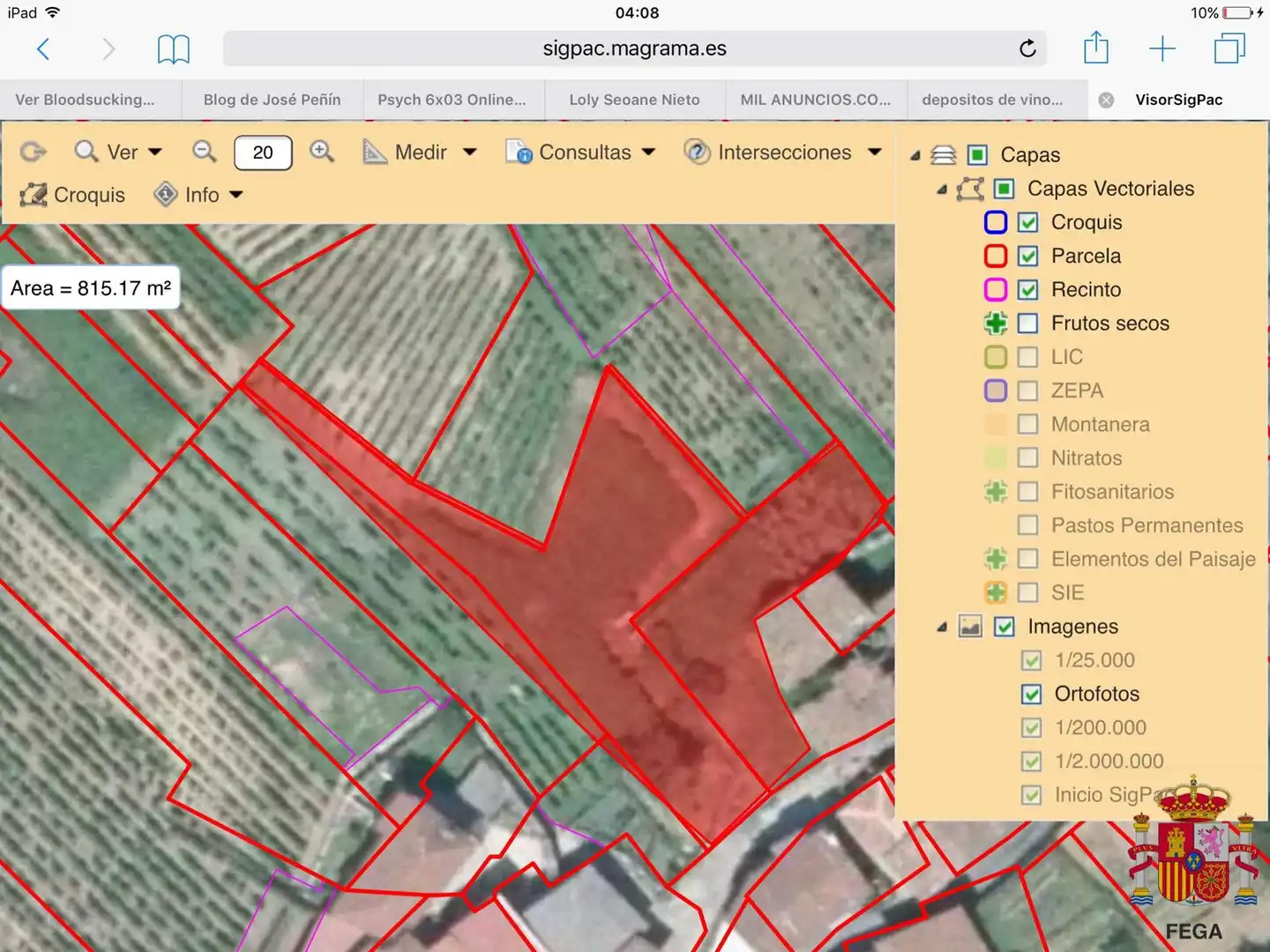Zoom in with the plus magnifier
The width and height of the screenshot is (1270, 952).
click(322, 152)
